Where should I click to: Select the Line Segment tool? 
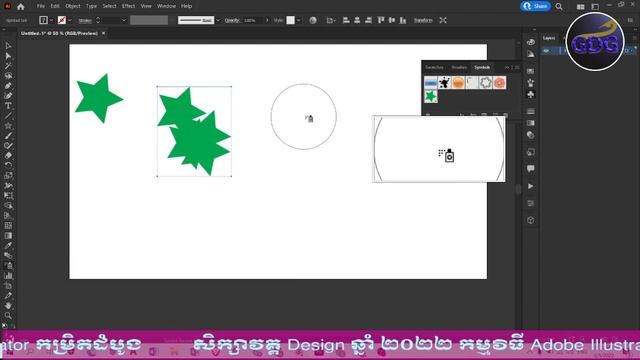(8, 116)
